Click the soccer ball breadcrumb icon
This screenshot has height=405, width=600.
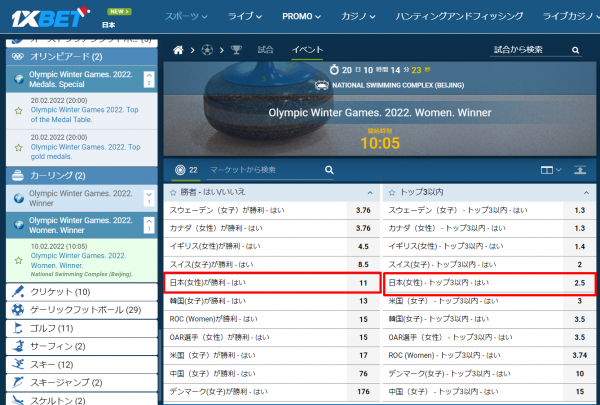(207, 50)
